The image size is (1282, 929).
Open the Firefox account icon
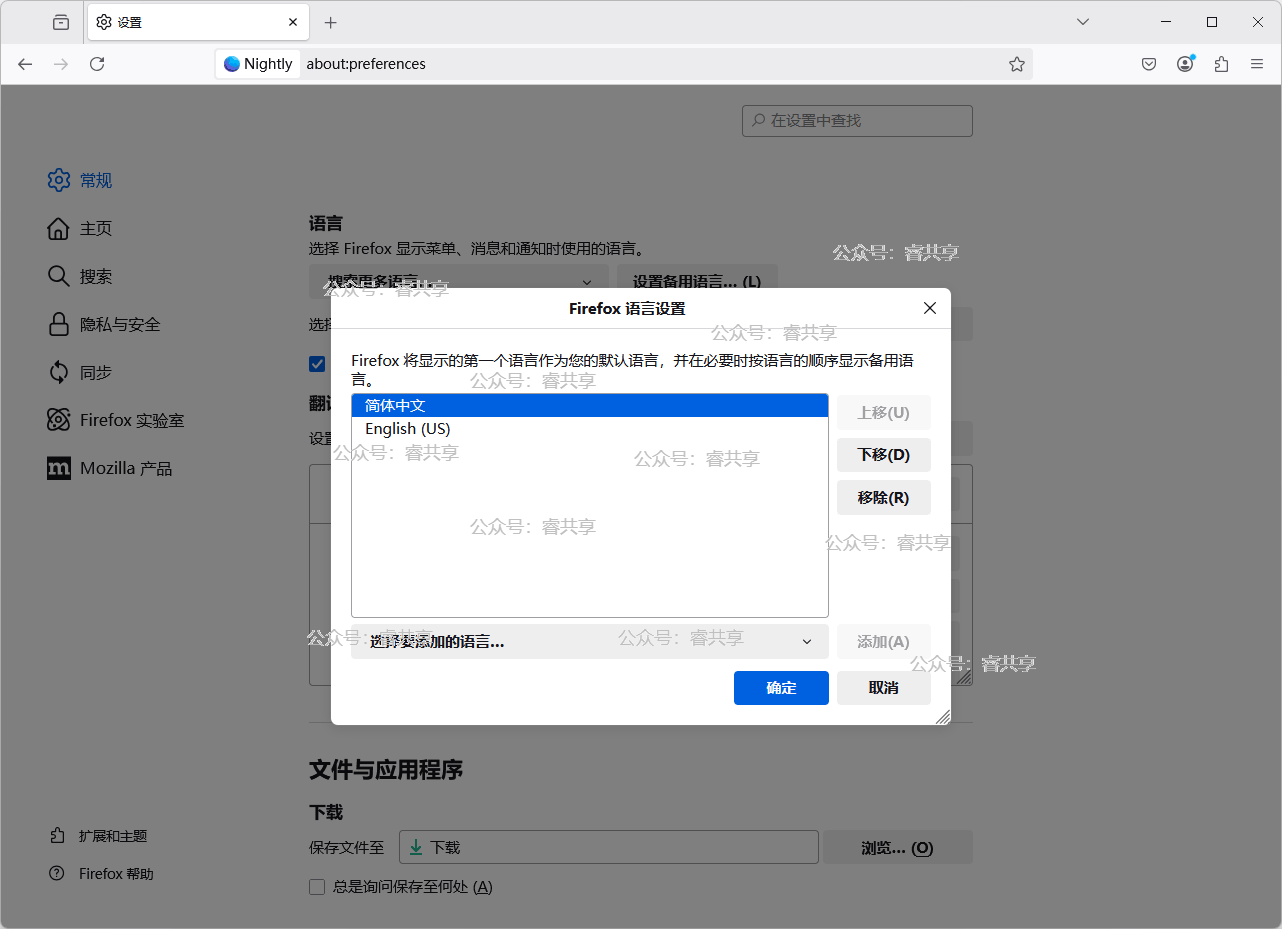pos(1185,64)
